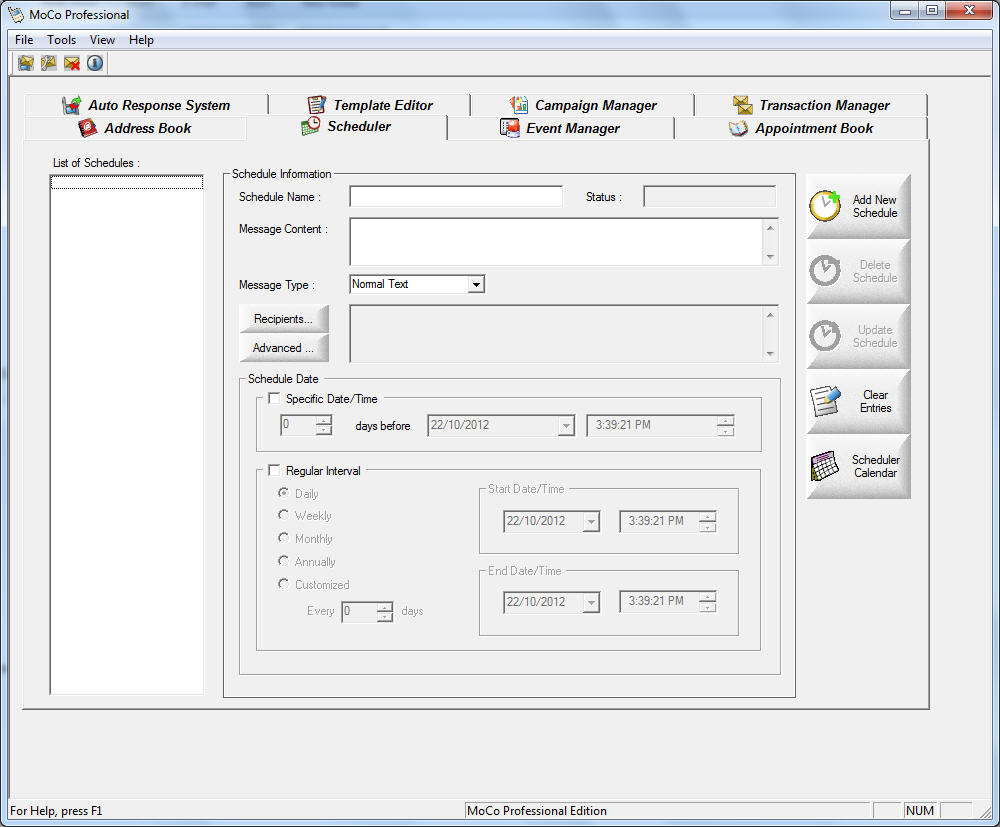Select the Customized radio button
The width and height of the screenshot is (1000, 827).
(284, 583)
